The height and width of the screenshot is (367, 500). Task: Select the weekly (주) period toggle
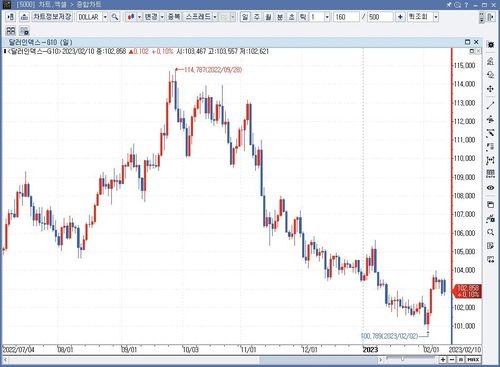[257, 17]
